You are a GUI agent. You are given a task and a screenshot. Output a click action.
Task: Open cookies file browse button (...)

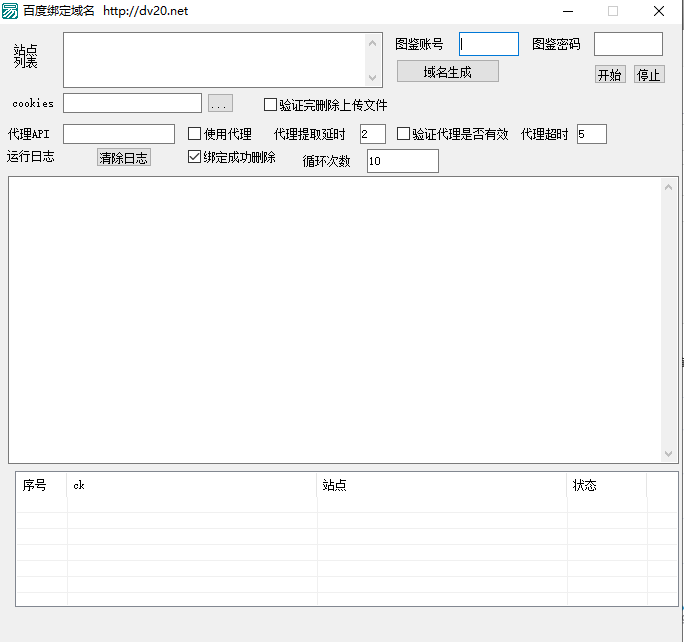(220, 103)
